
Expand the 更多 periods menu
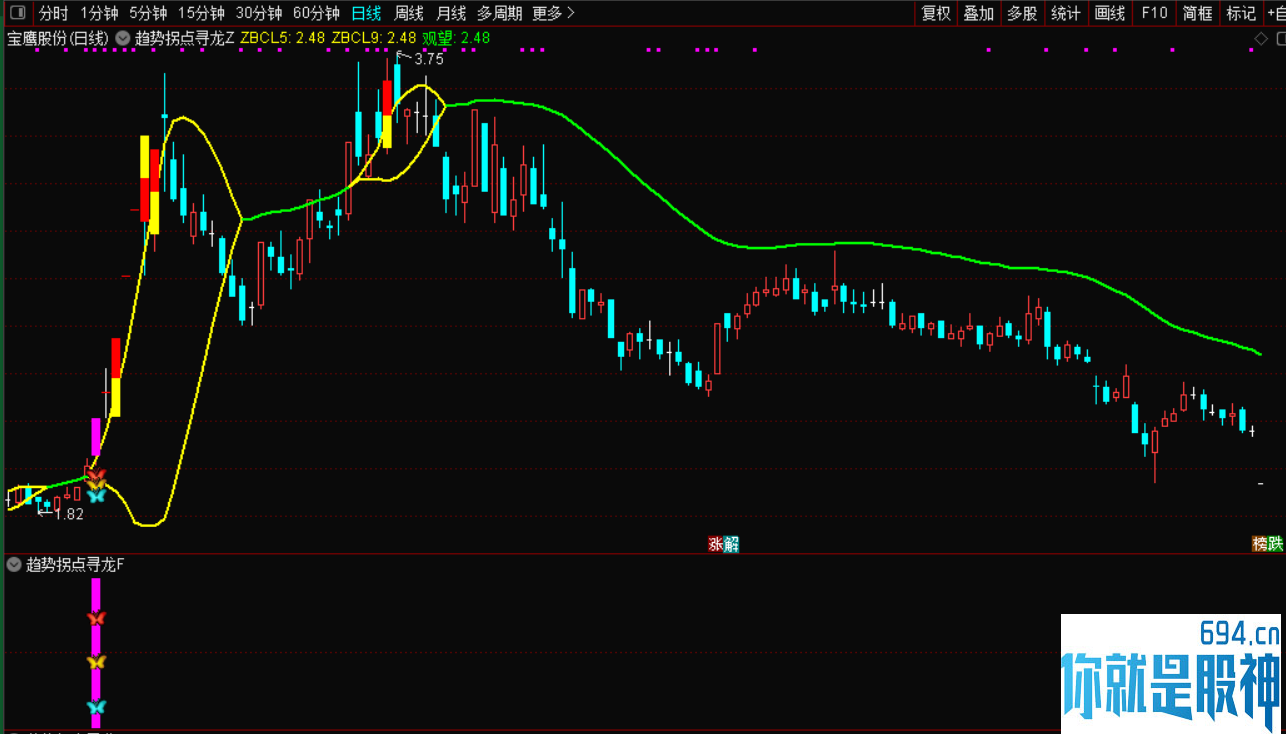[x=553, y=13]
